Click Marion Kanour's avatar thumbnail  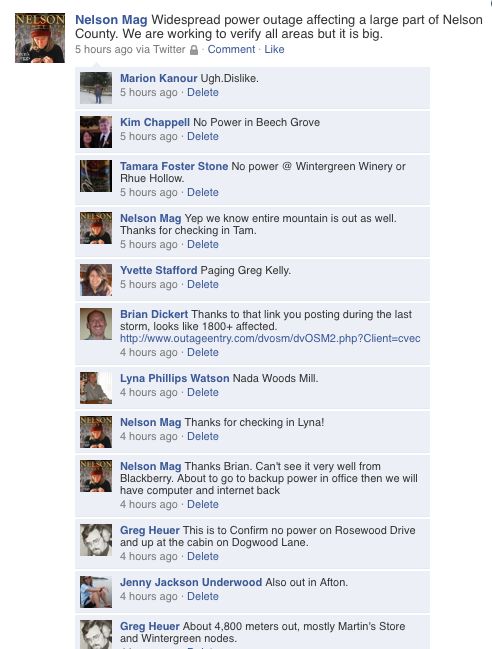coord(96,88)
